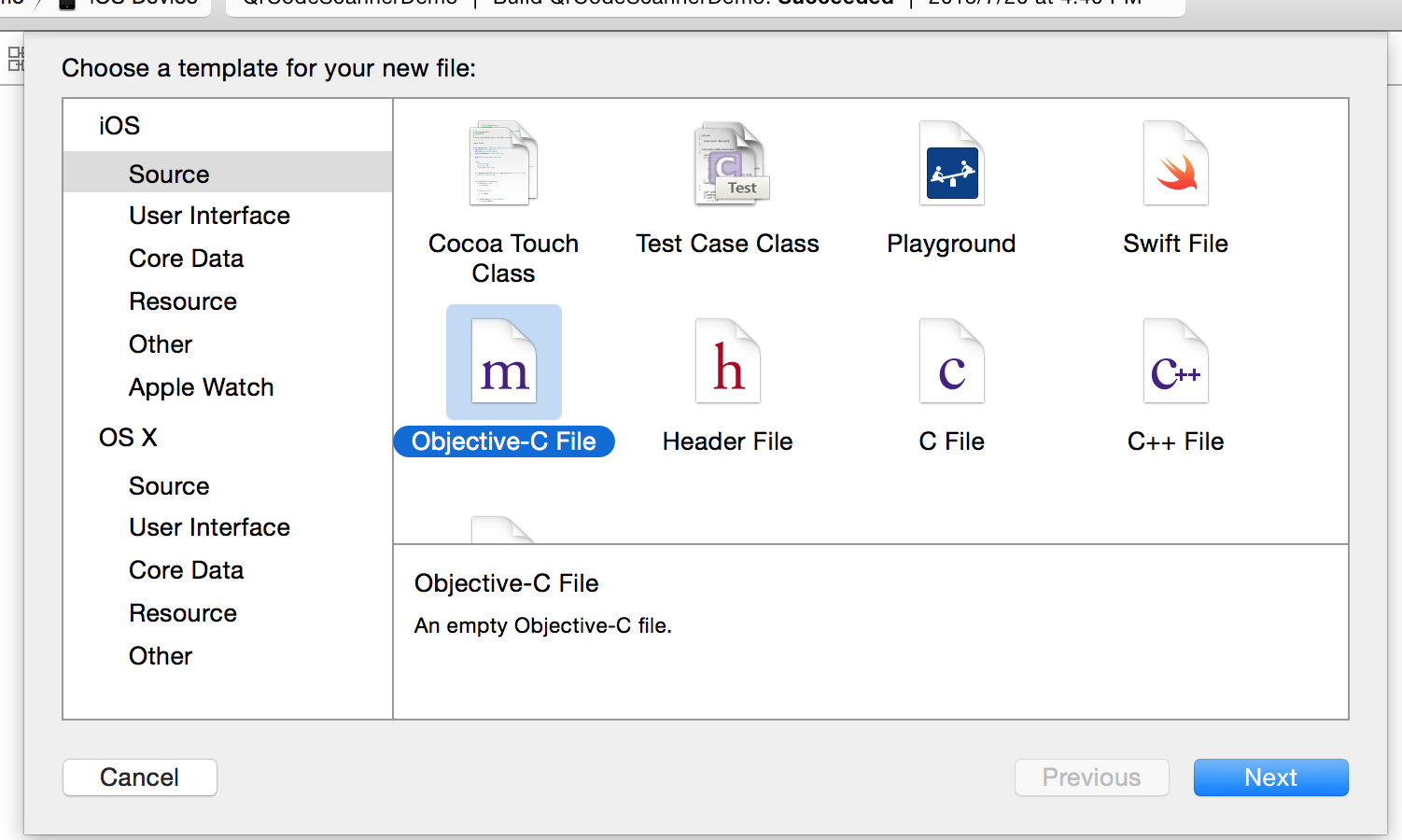
Task: Select the C File template icon
Action: (x=952, y=361)
